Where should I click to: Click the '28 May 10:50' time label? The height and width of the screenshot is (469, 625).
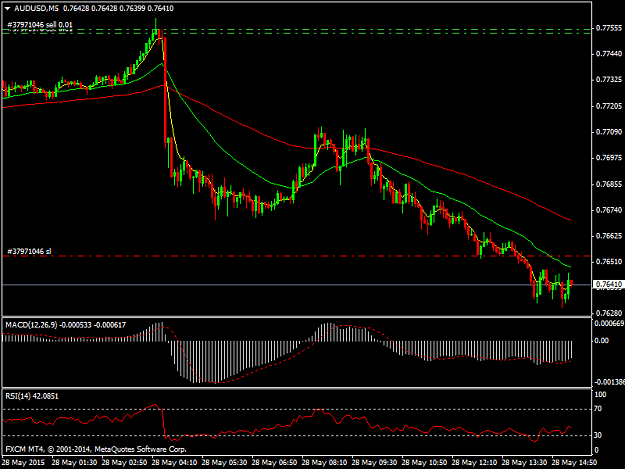point(424,463)
